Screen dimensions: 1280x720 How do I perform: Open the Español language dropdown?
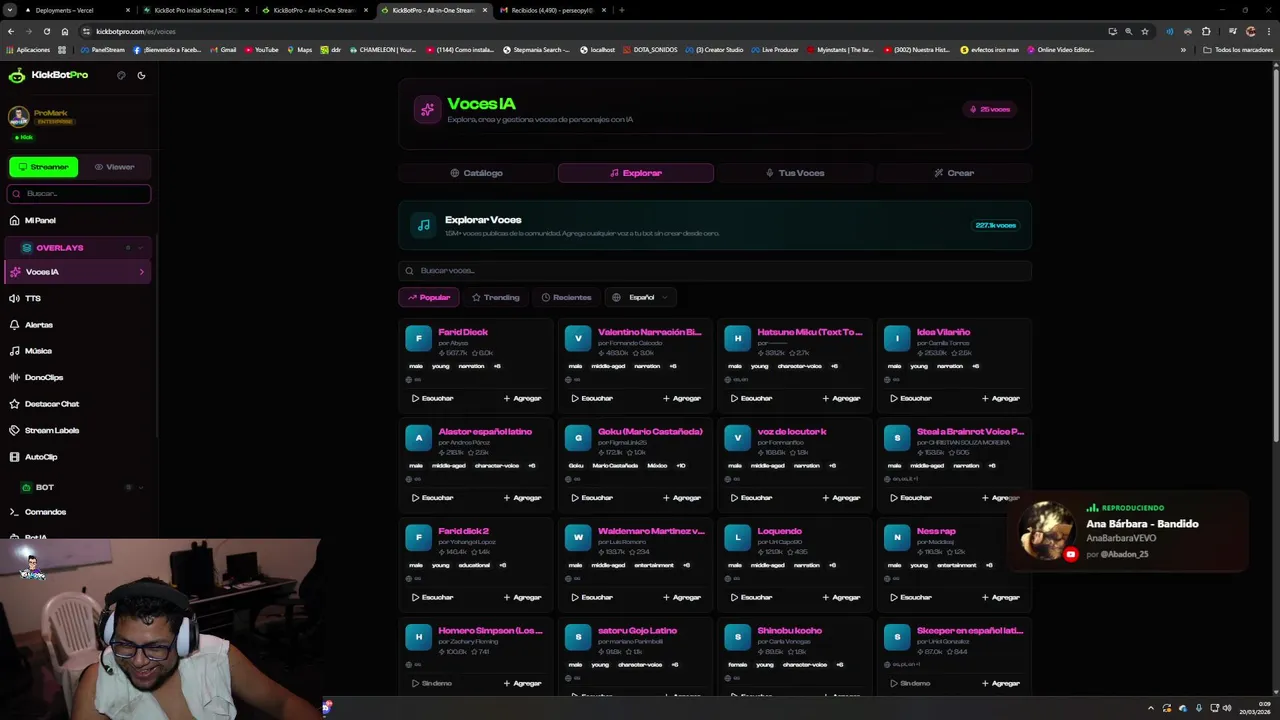640,297
